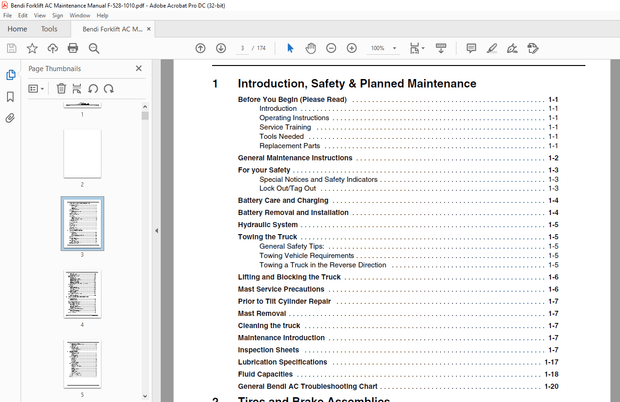Image resolution: width=620 pixels, height=402 pixels.
Task: Click the Save file icon
Action: click(11, 48)
